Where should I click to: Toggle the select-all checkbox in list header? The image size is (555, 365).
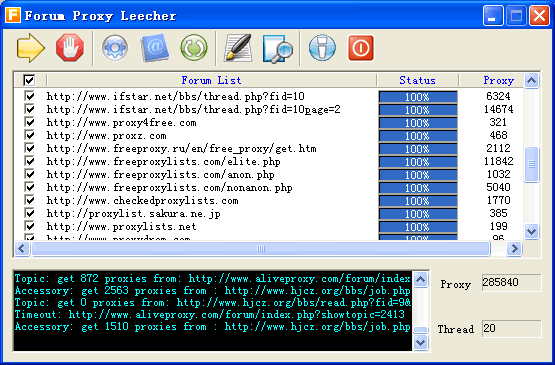coord(29,80)
